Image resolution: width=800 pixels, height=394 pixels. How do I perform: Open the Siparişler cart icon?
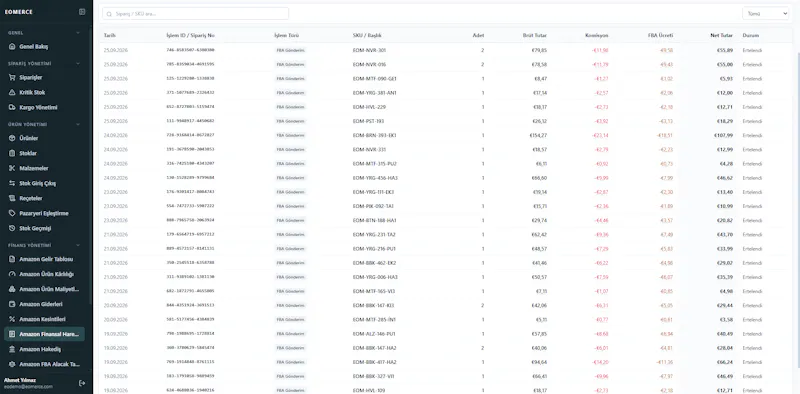click(x=12, y=78)
